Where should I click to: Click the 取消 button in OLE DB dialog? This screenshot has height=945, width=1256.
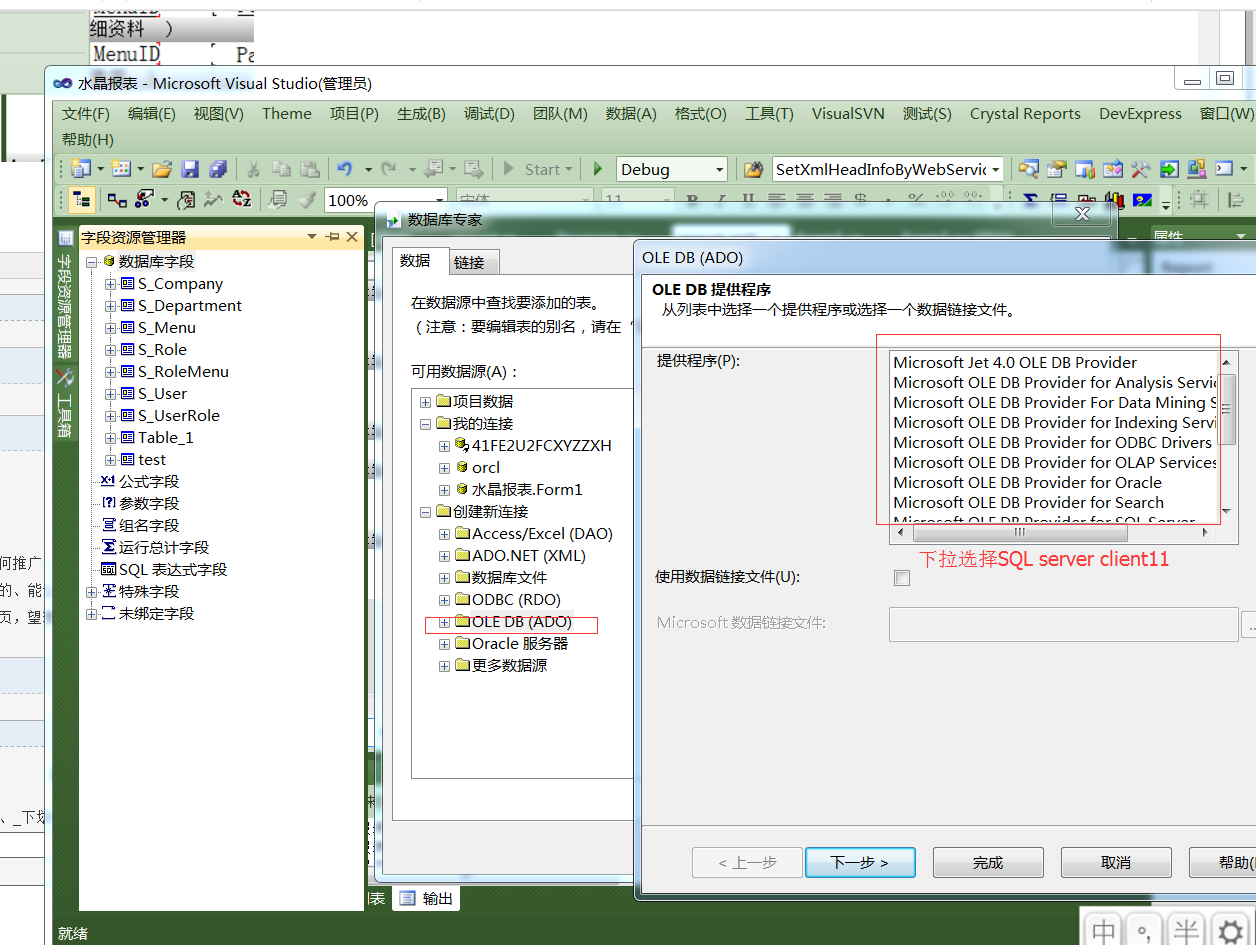pyautogui.click(x=1116, y=862)
